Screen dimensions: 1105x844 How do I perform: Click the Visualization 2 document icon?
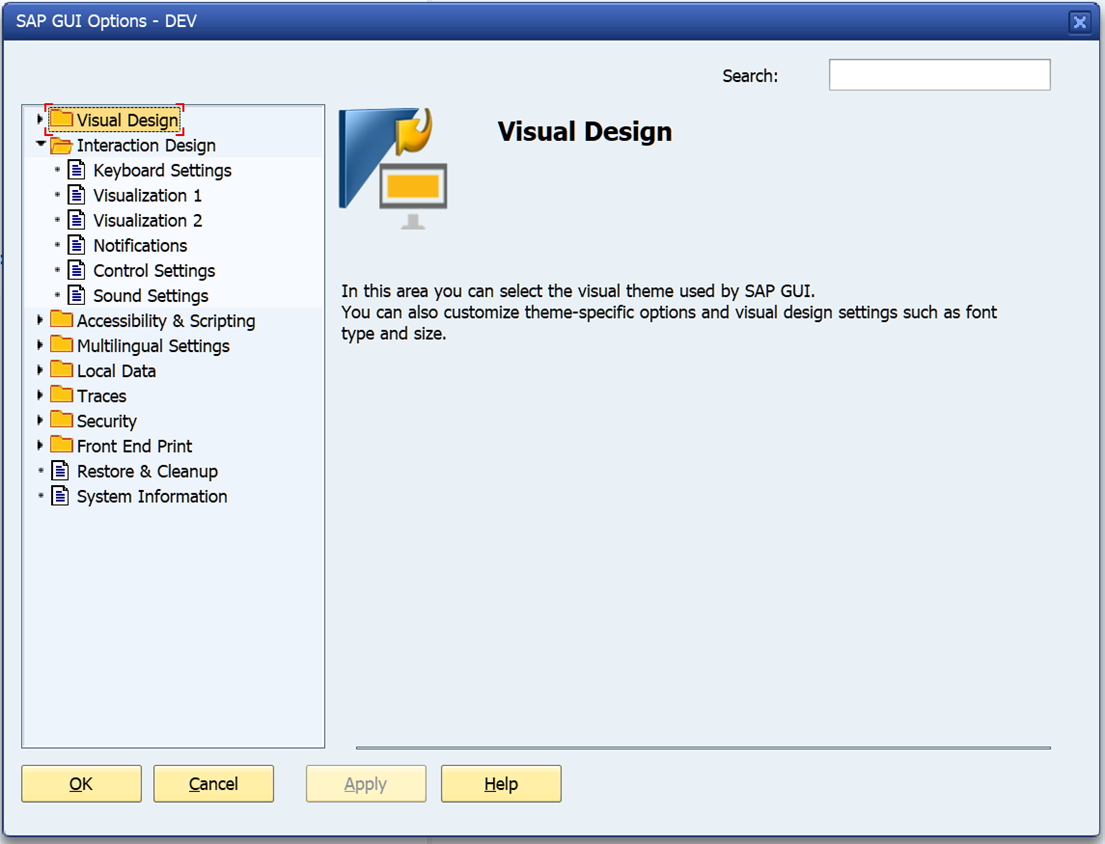(76, 220)
